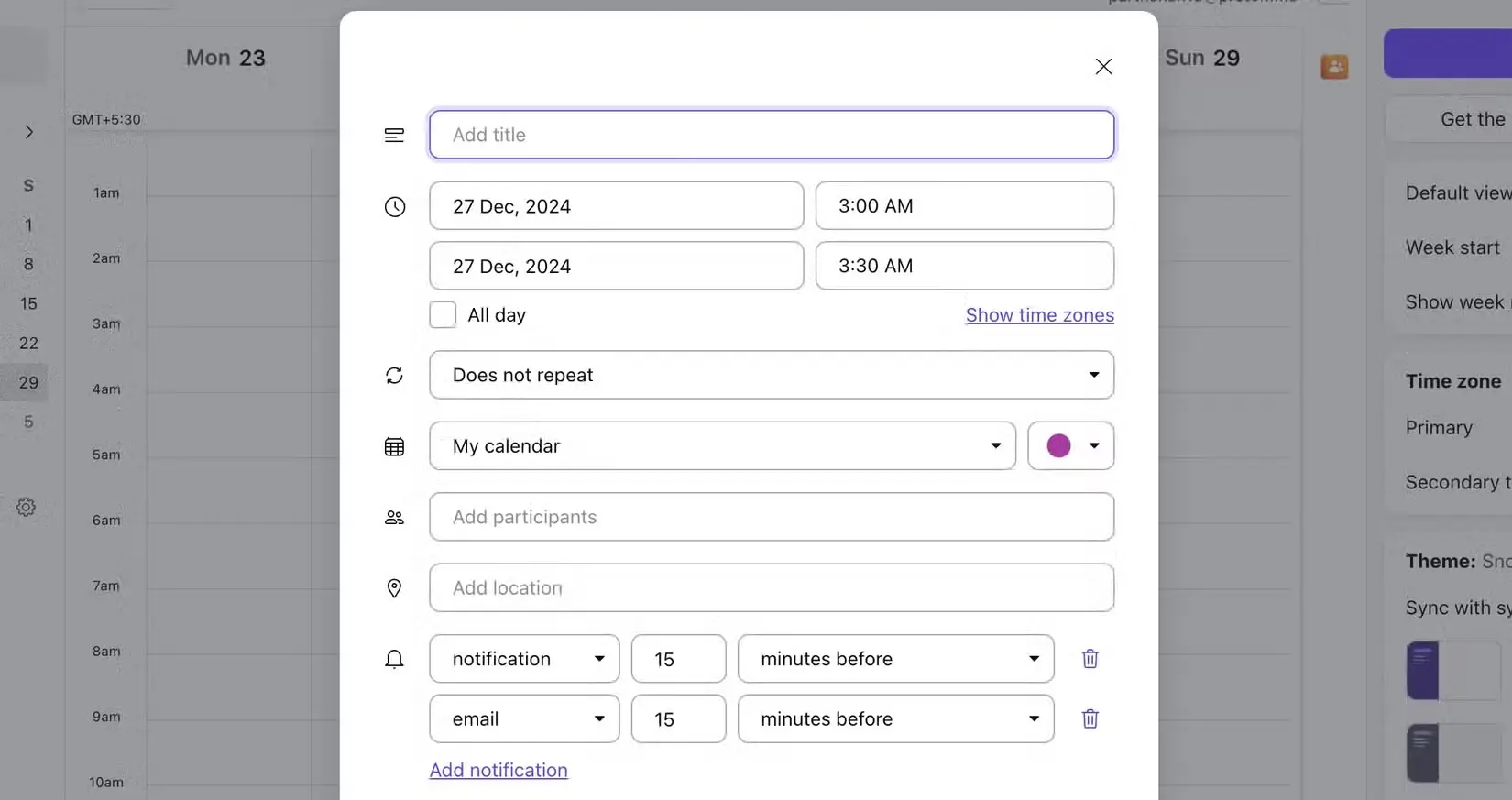Click the Default view setting
The image size is (1512, 800).
[1458, 193]
